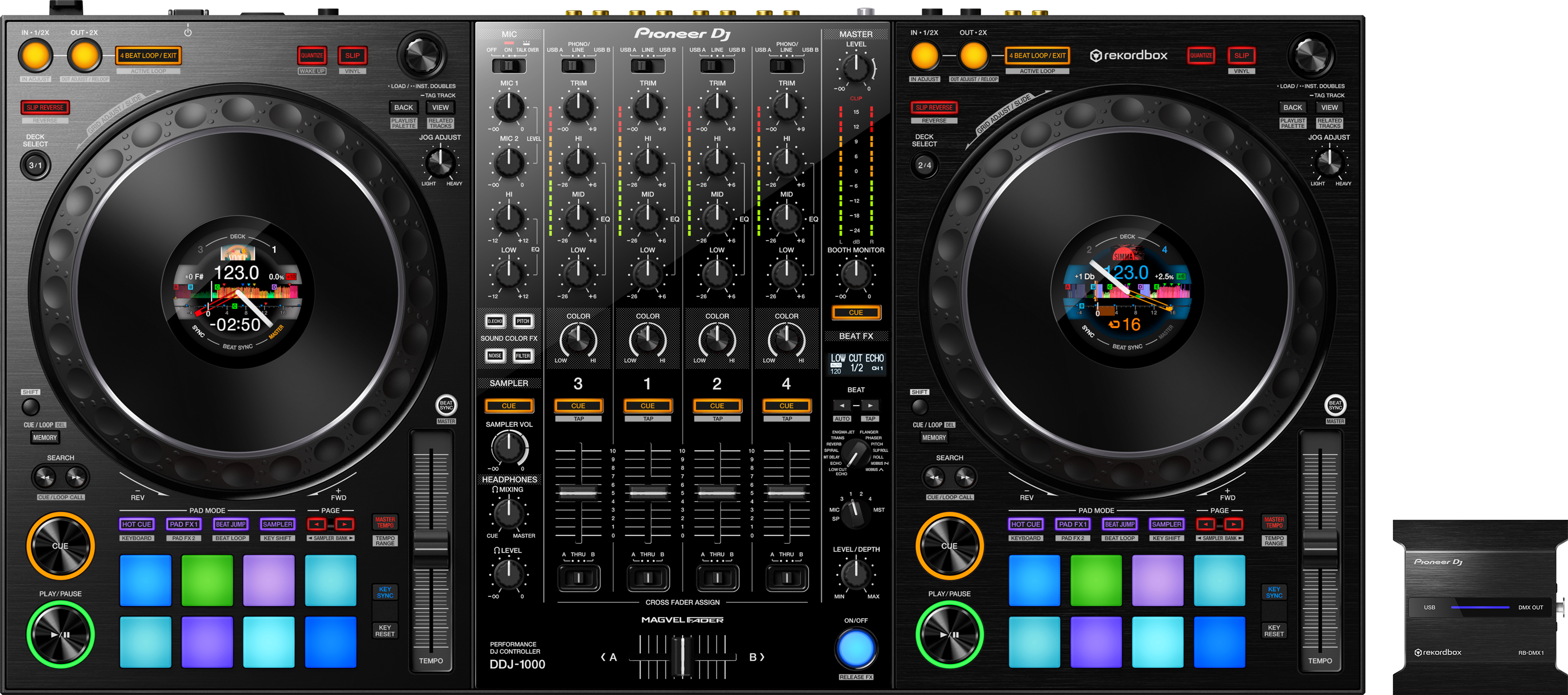1568x695 pixels.
Task: Click left deck Beat Sync round button
Action: tap(446, 405)
